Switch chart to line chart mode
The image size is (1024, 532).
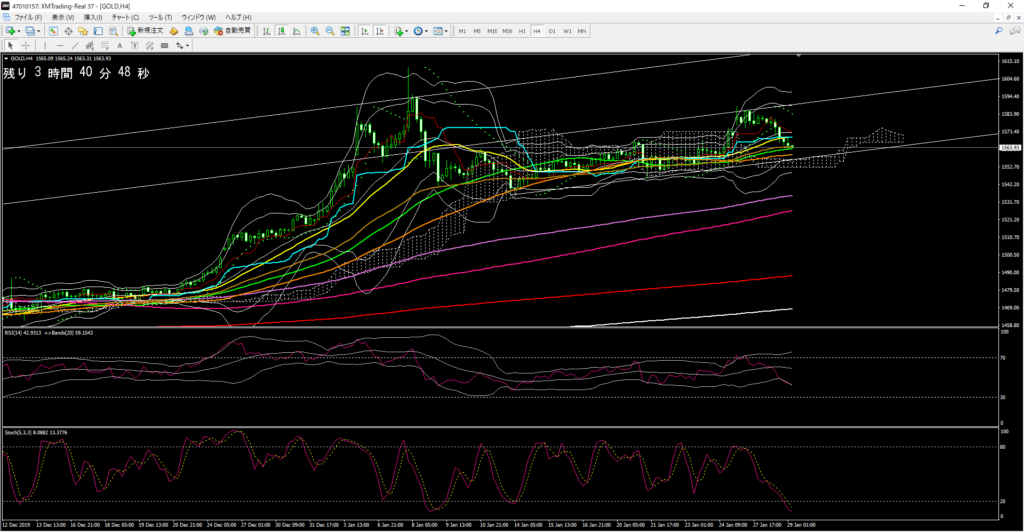[296, 31]
